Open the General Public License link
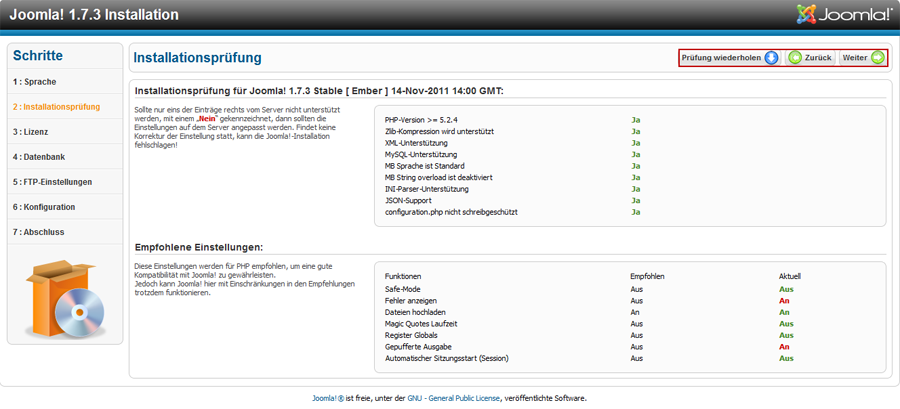Viewport: 900px width, 409px height. (465, 398)
